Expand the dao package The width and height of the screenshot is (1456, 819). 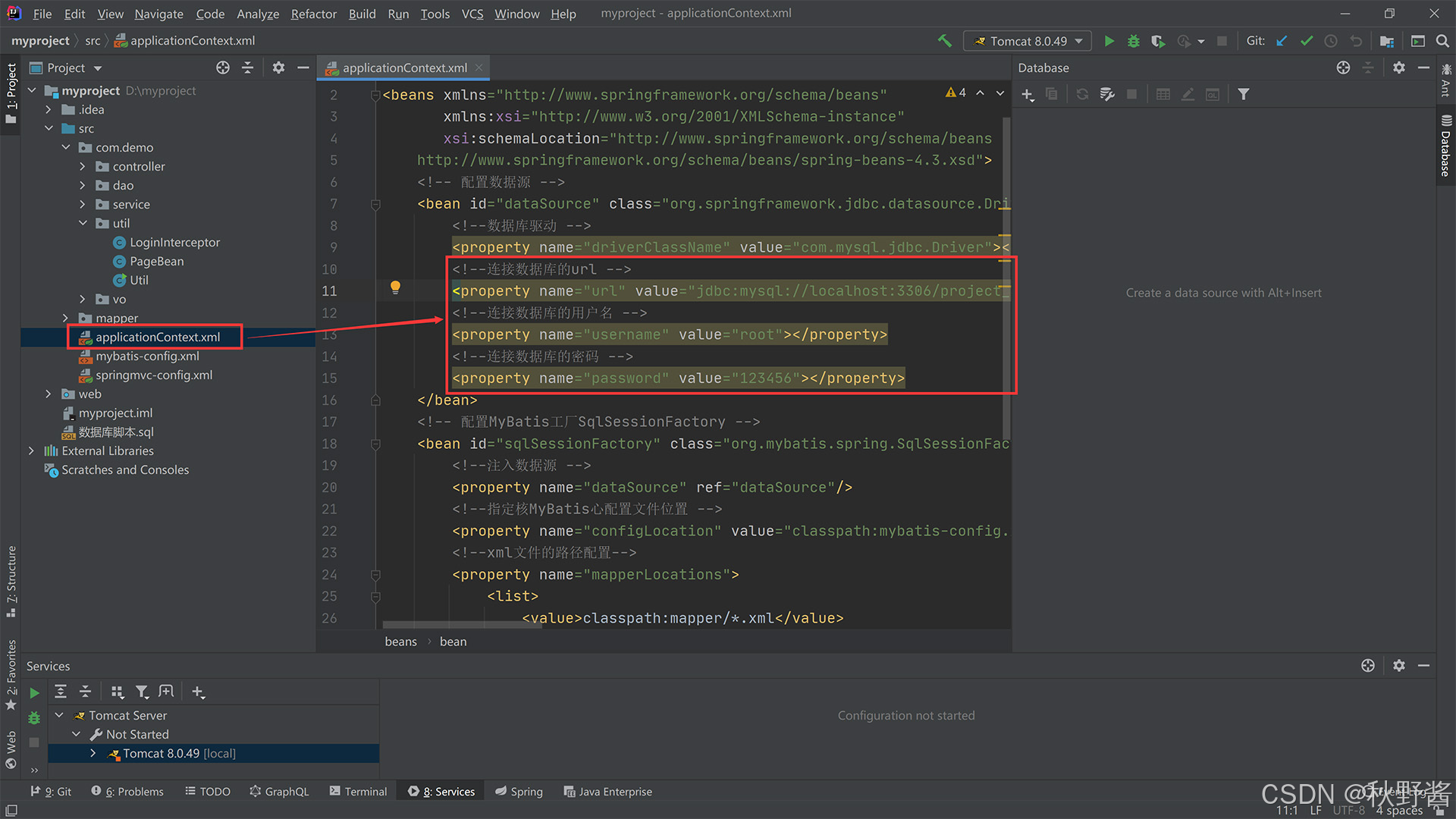point(83,185)
